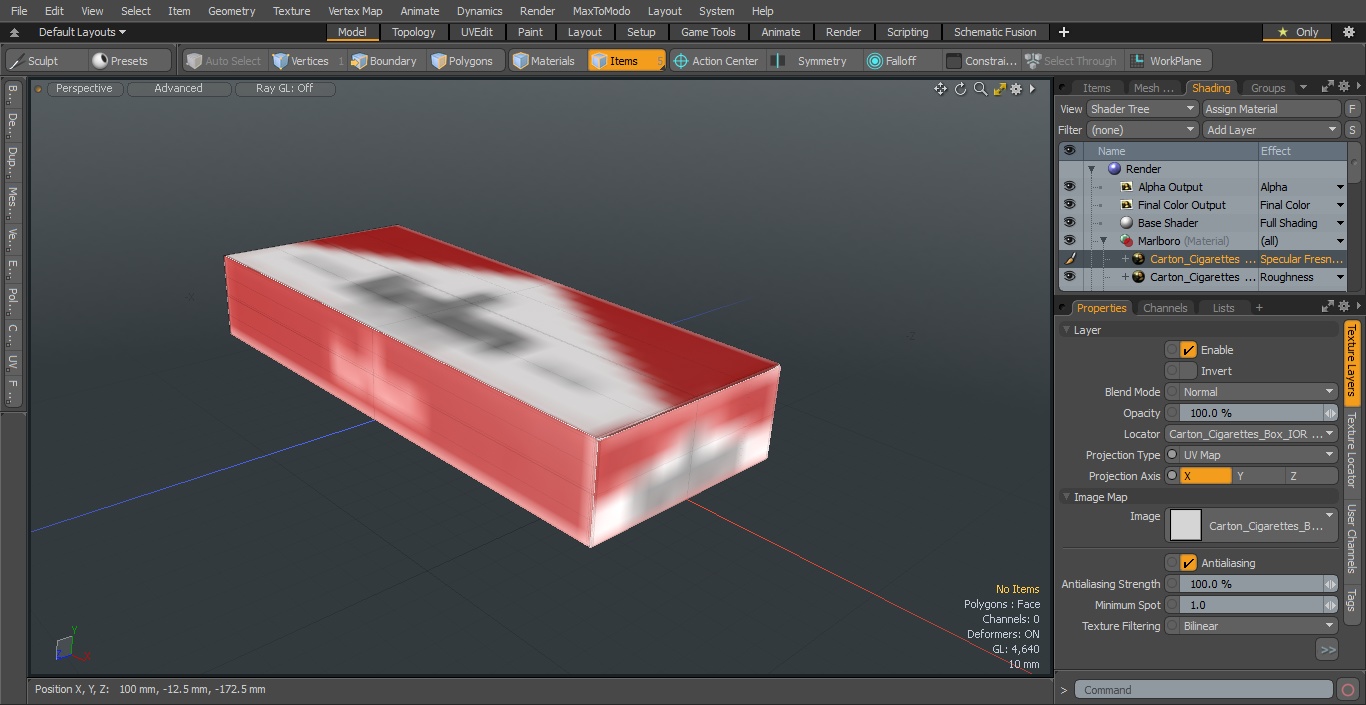Select projection axis Z
The height and width of the screenshot is (705, 1366).
[x=1311, y=476]
